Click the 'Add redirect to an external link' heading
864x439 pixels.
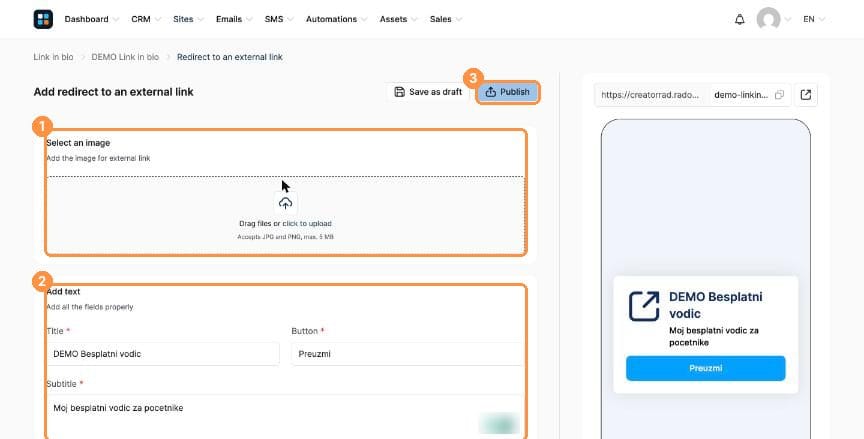114,92
